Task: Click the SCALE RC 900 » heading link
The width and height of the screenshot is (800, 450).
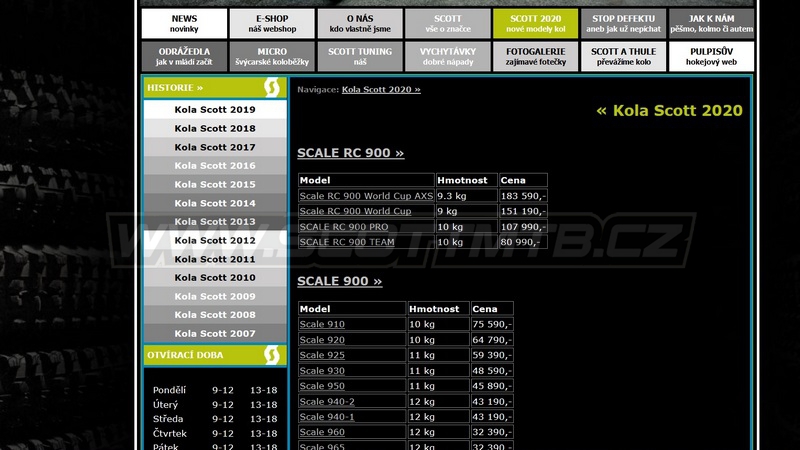Action: (x=350, y=153)
